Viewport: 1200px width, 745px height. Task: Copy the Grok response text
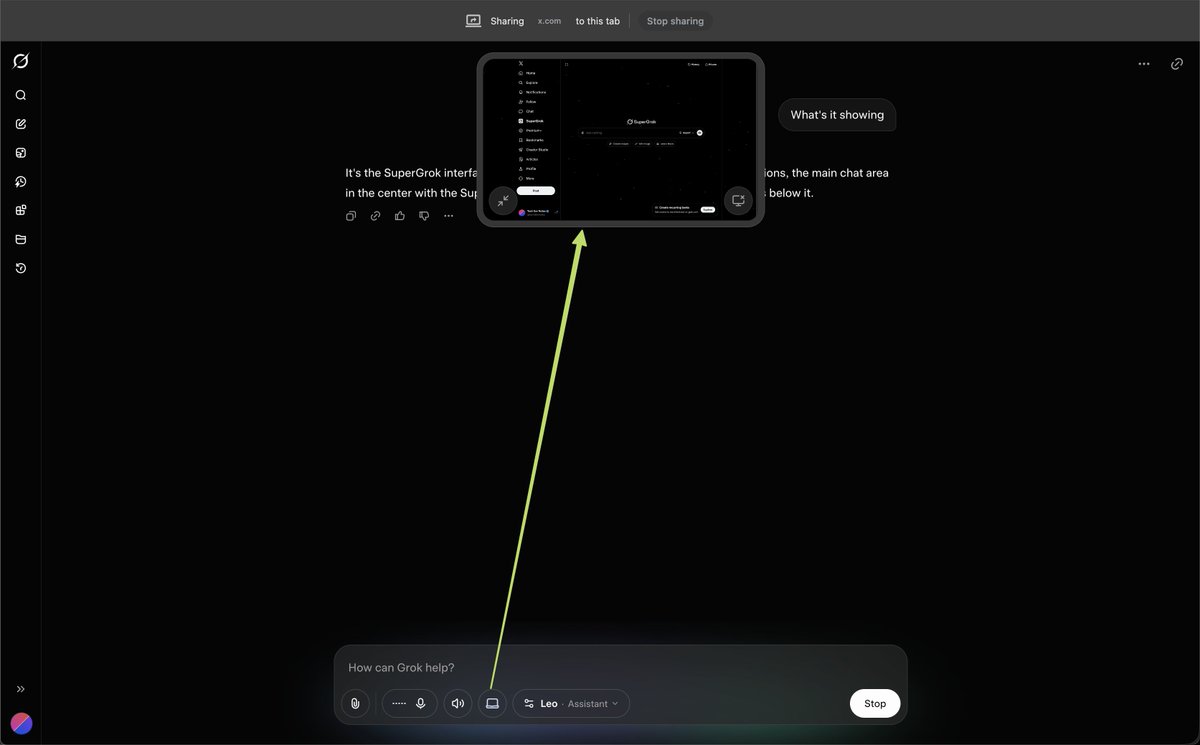(x=351, y=216)
